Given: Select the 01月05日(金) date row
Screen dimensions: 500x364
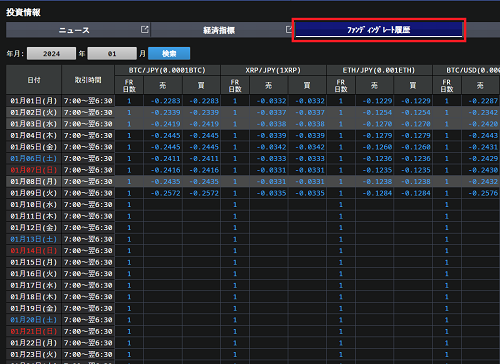Looking at the screenshot, I should click(x=34, y=147).
